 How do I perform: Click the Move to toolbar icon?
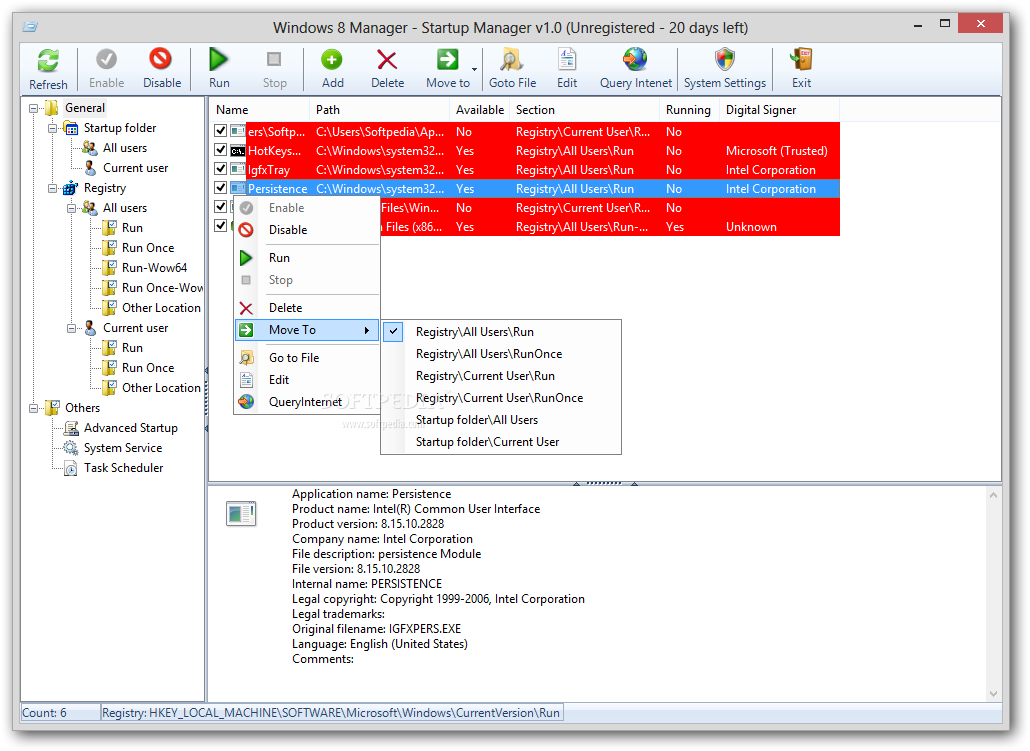pyautogui.click(x=447, y=59)
